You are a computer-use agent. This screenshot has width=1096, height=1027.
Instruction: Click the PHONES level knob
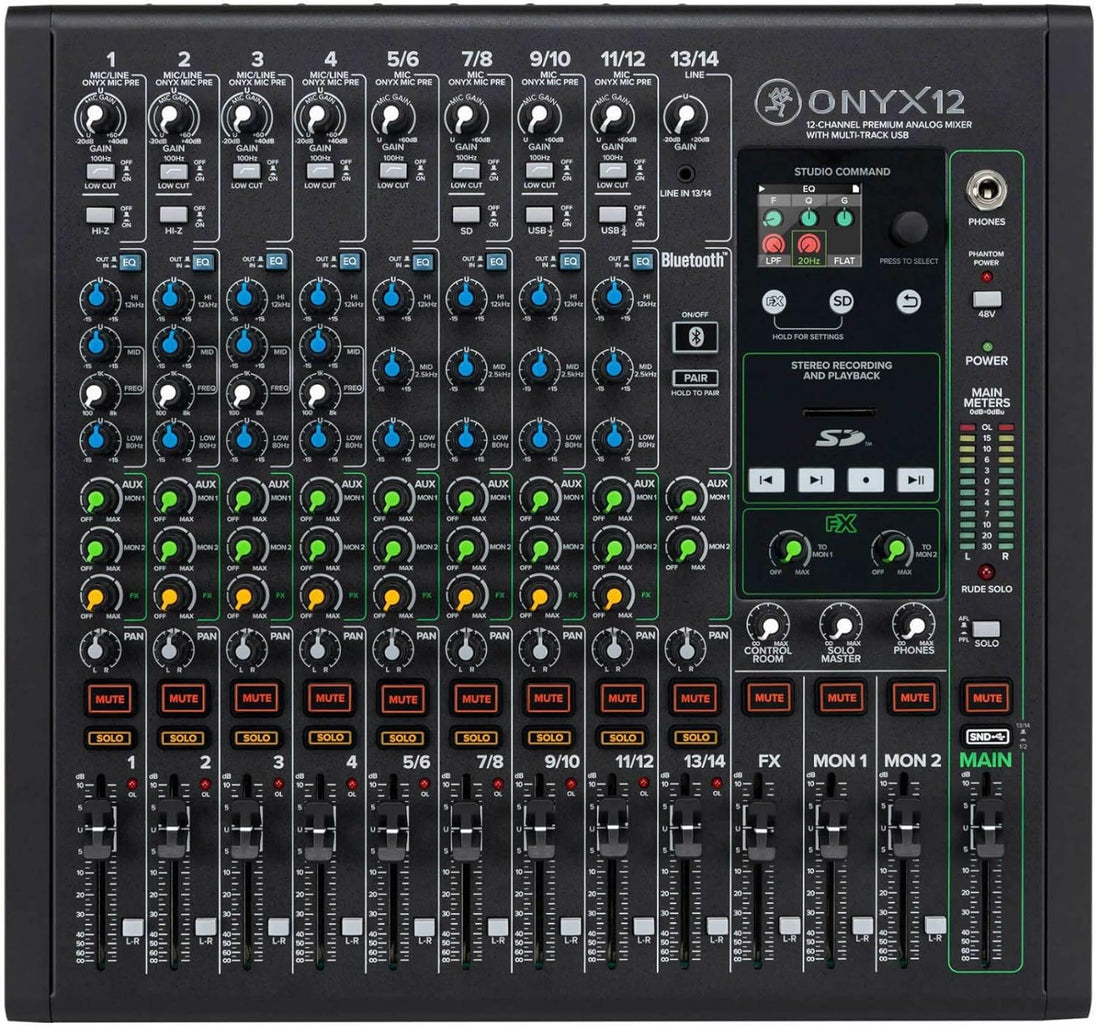(914, 624)
